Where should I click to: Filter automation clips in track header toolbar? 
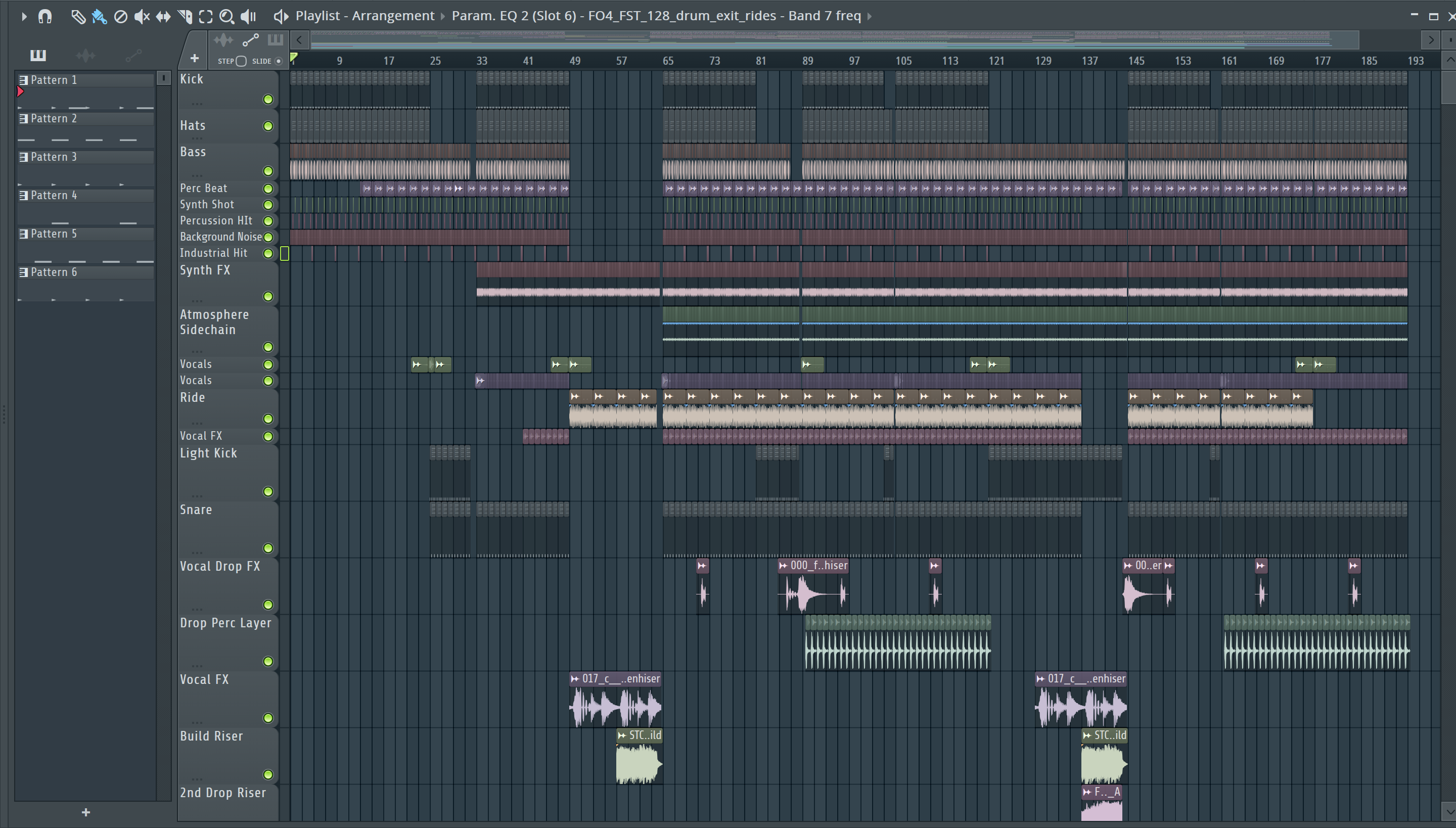pyautogui.click(x=250, y=40)
